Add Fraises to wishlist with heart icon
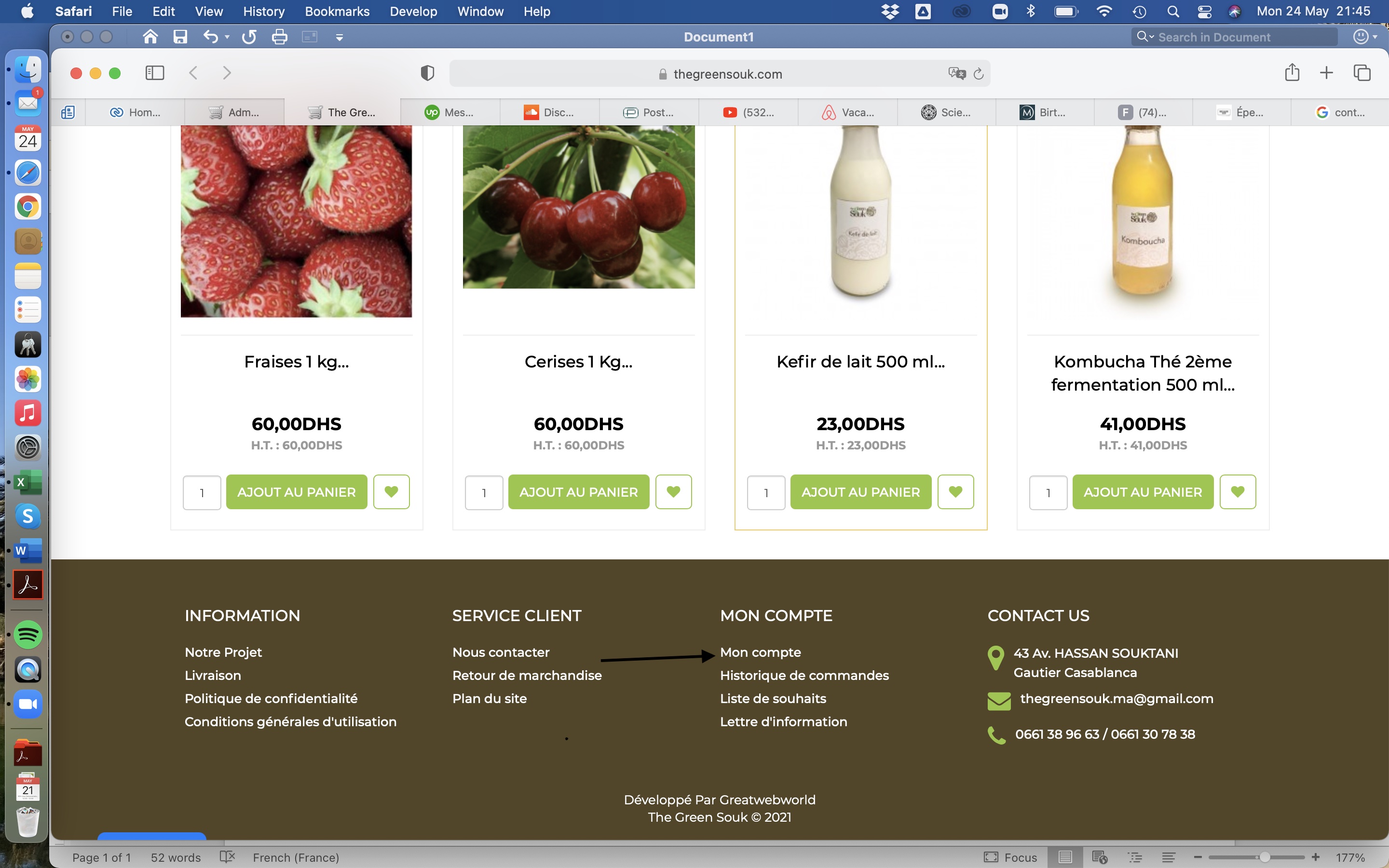Screen dimensions: 1389x868 (392, 492)
